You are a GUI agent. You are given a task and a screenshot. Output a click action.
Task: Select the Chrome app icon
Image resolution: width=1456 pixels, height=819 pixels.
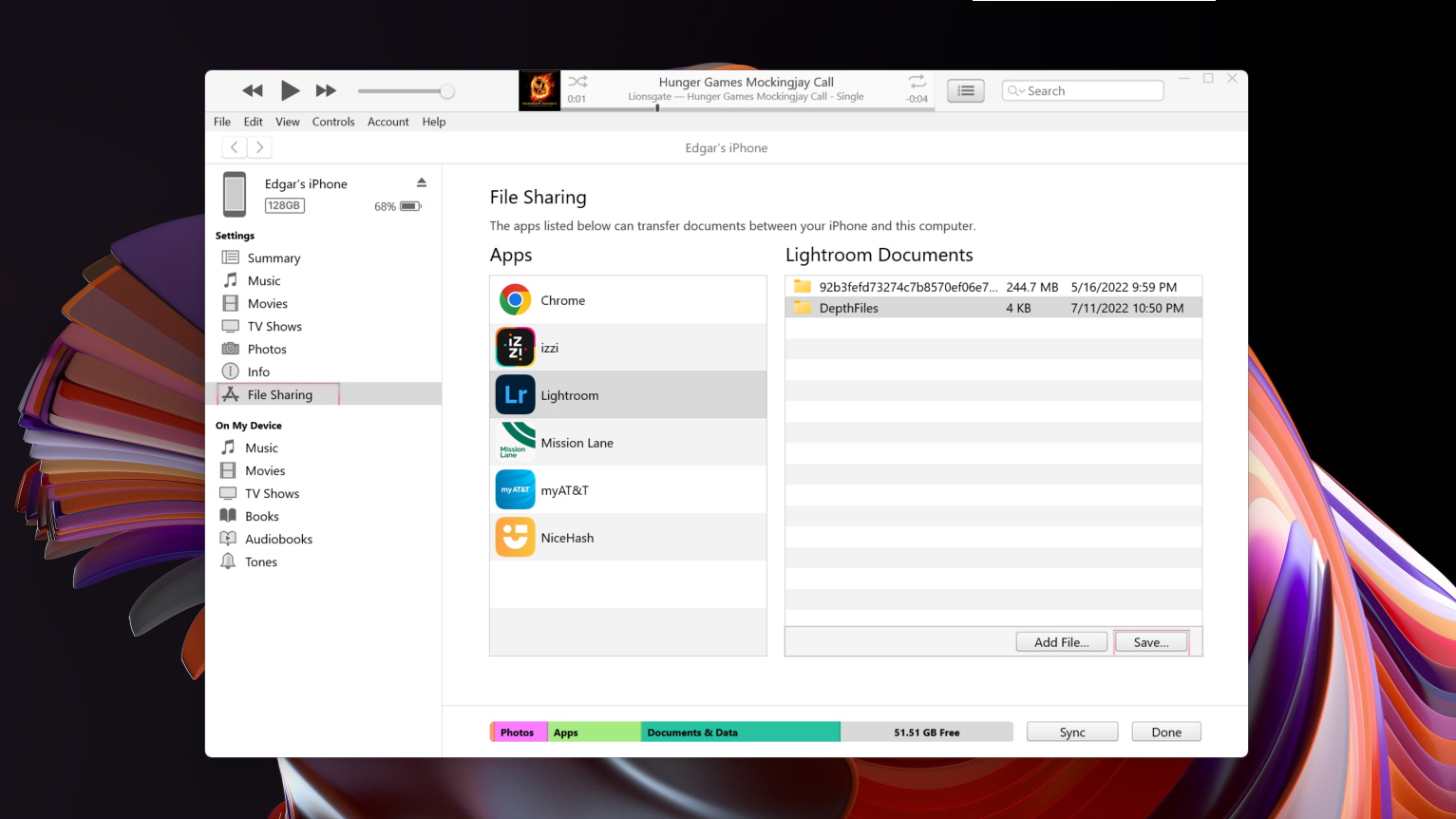pos(515,300)
